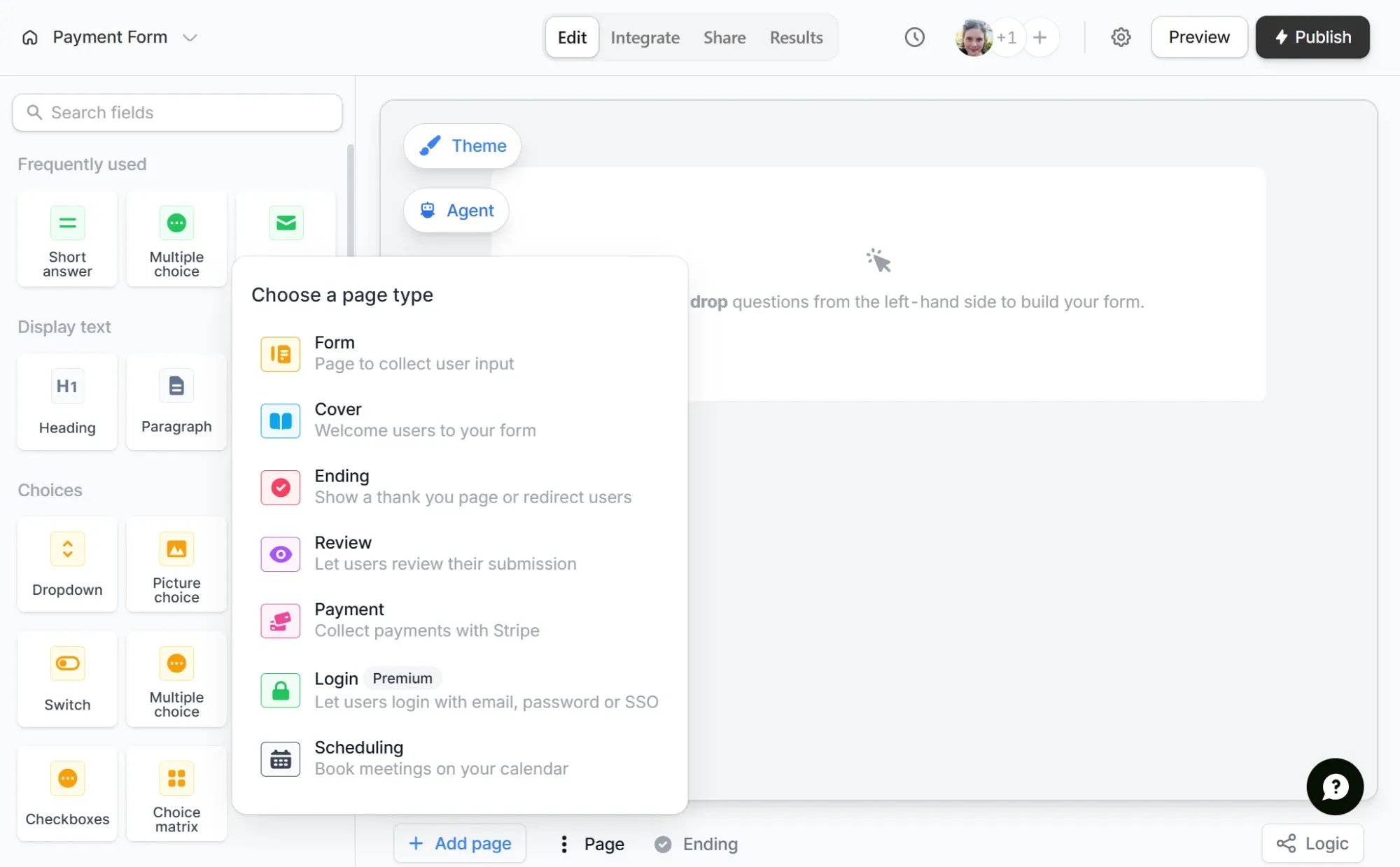The width and height of the screenshot is (1400, 867).
Task: Open the Logic editor
Action: tap(1312, 844)
